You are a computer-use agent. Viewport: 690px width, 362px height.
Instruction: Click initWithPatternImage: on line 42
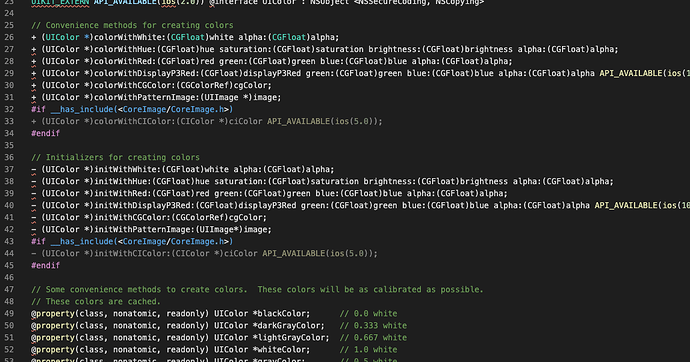144,229
